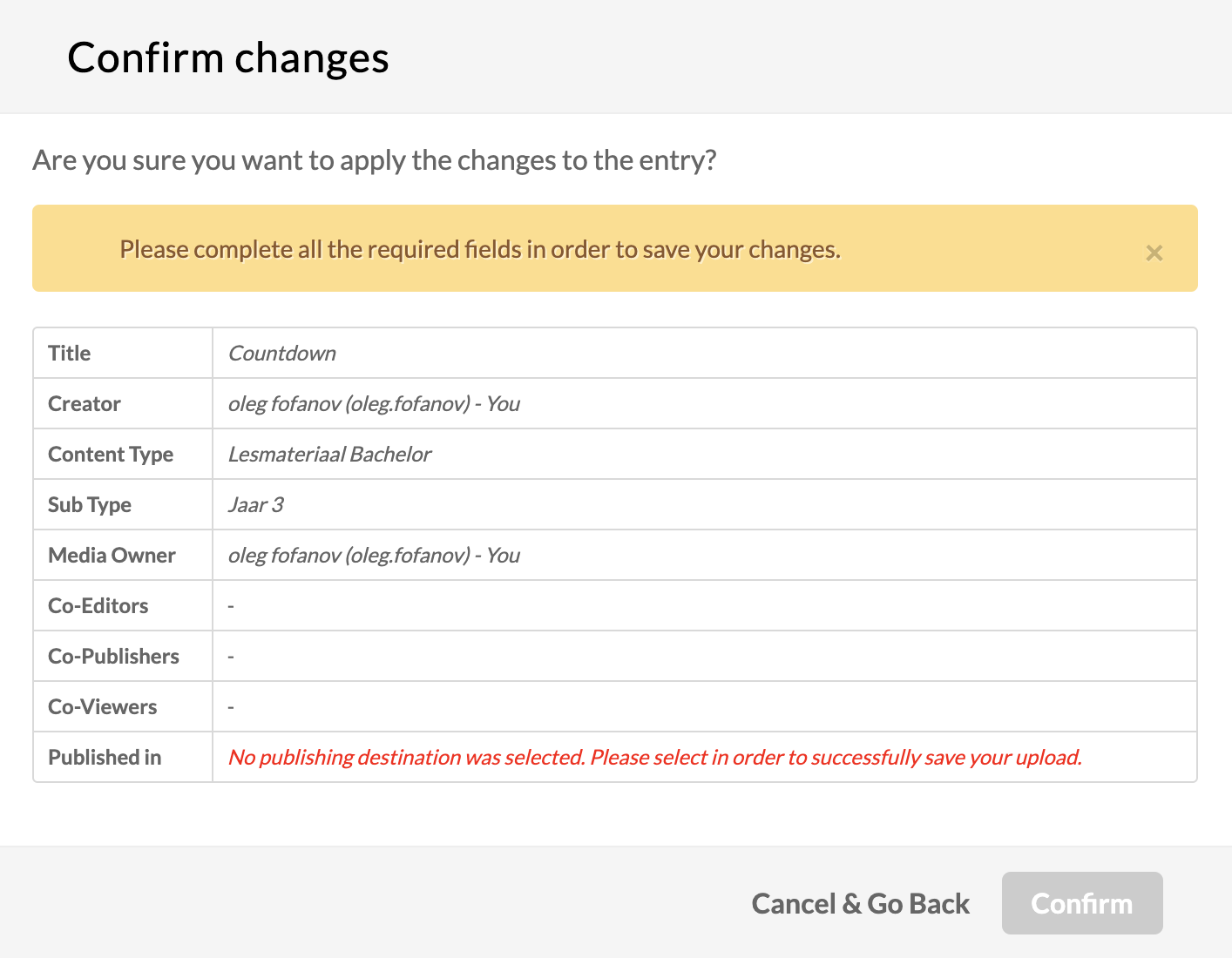Screen dimensions: 1232x958
Task: Click the red no publishing destination error
Action: coord(654,757)
